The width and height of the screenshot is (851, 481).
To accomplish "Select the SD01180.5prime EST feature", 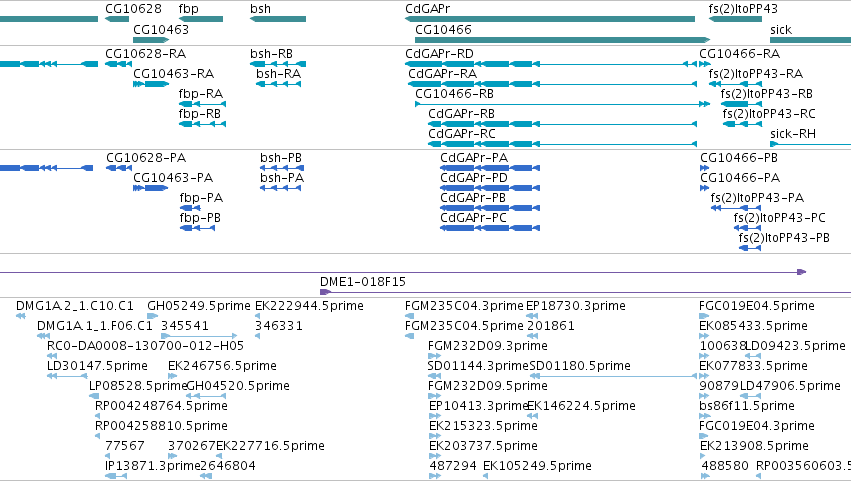I will tap(613, 376).
